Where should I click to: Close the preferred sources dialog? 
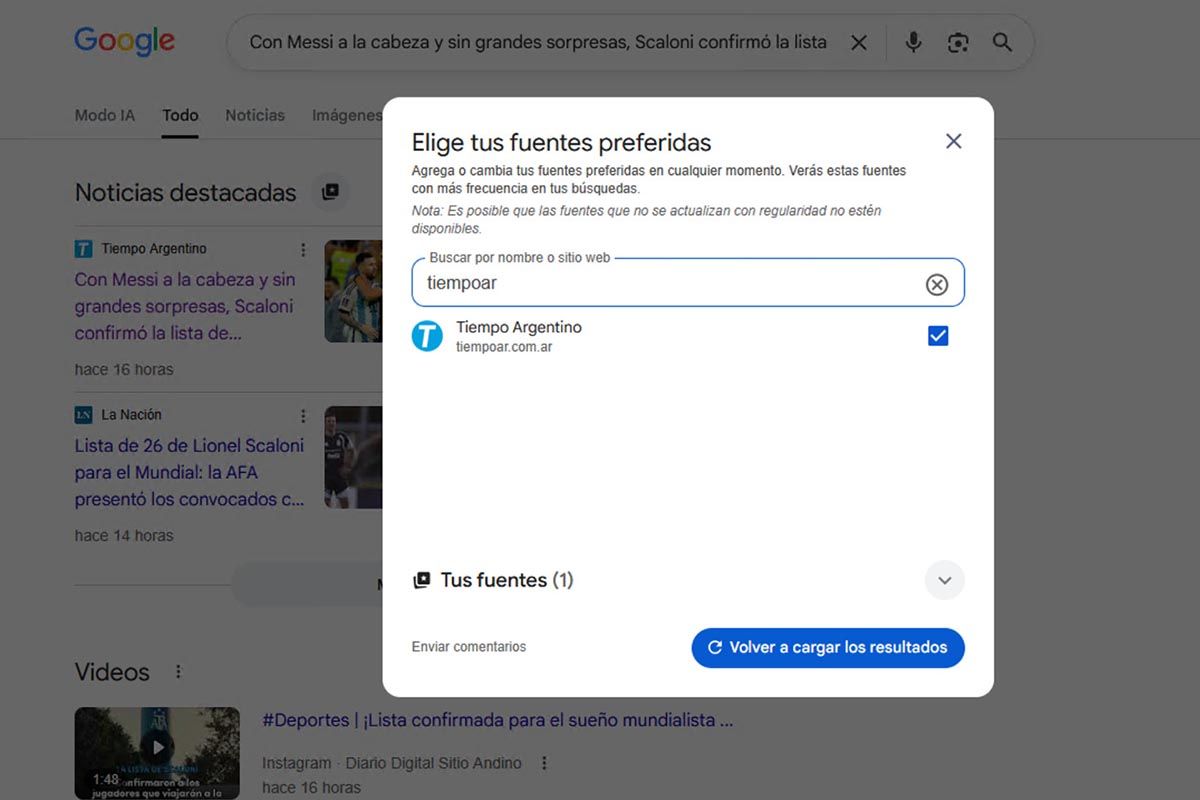[x=953, y=141]
